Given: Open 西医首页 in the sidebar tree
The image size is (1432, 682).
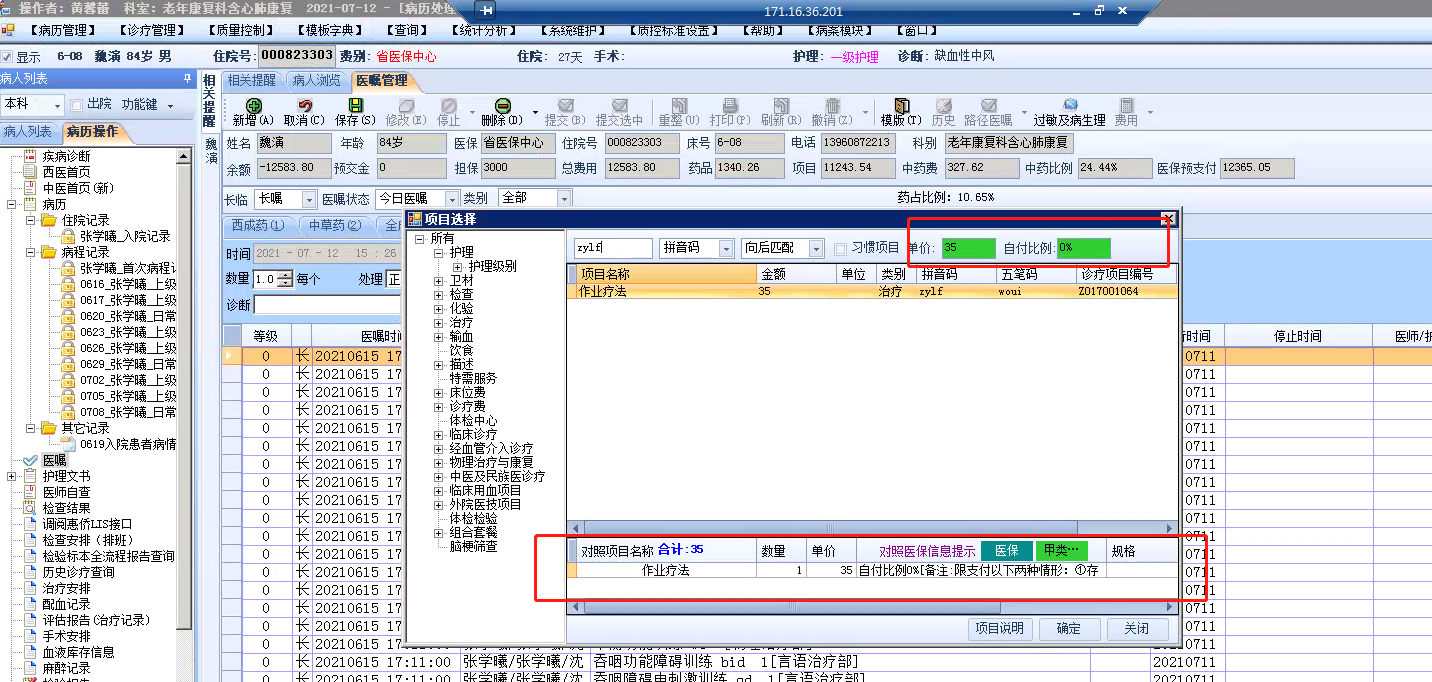Looking at the screenshot, I should coord(66,172).
